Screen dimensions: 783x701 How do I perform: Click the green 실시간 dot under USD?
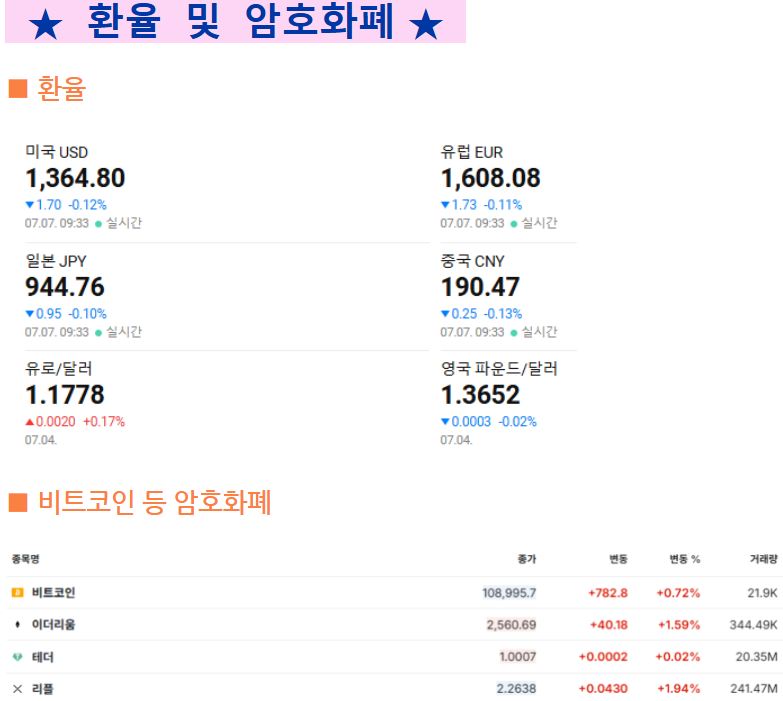tap(98, 224)
